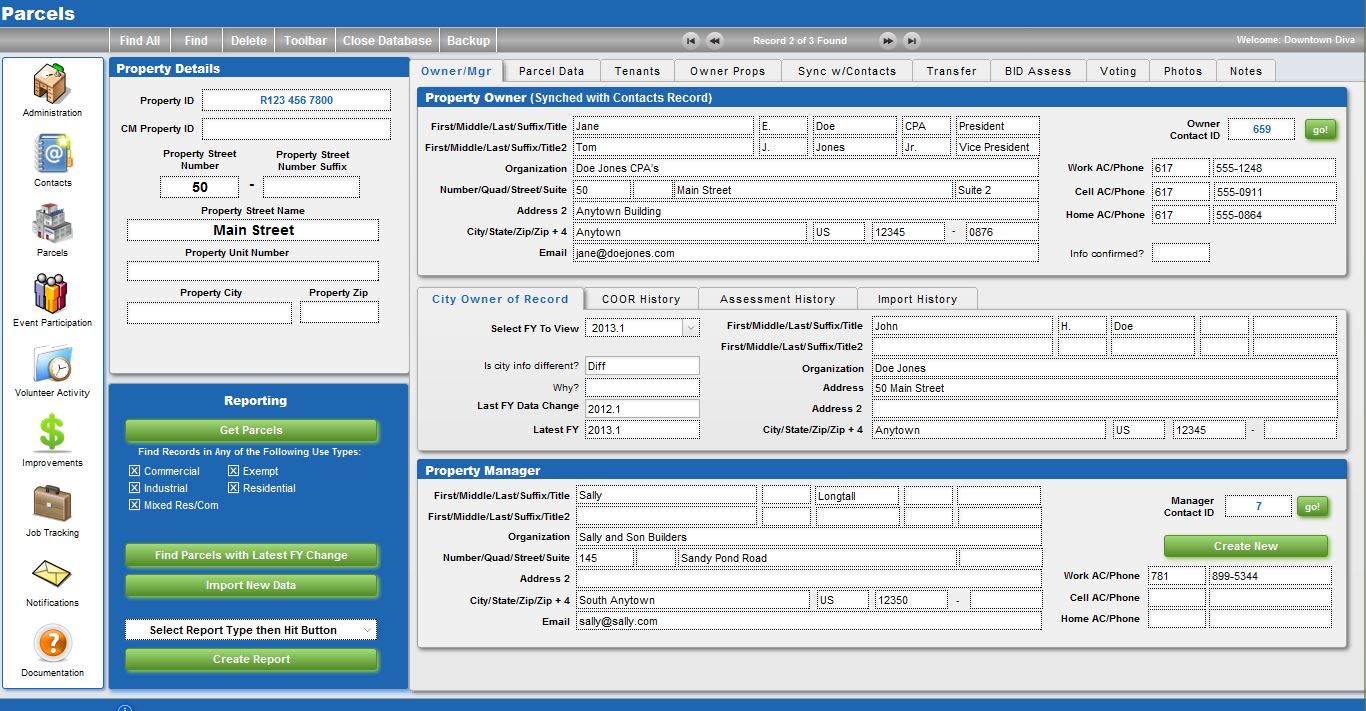Screen dimensions: 1366x711
Task: Click the Get Parcels button
Action: 251,430
